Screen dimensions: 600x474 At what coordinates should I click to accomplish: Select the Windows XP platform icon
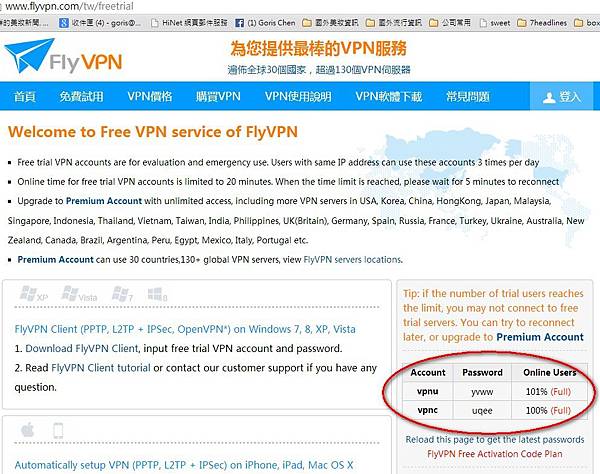tap(34, 294)
